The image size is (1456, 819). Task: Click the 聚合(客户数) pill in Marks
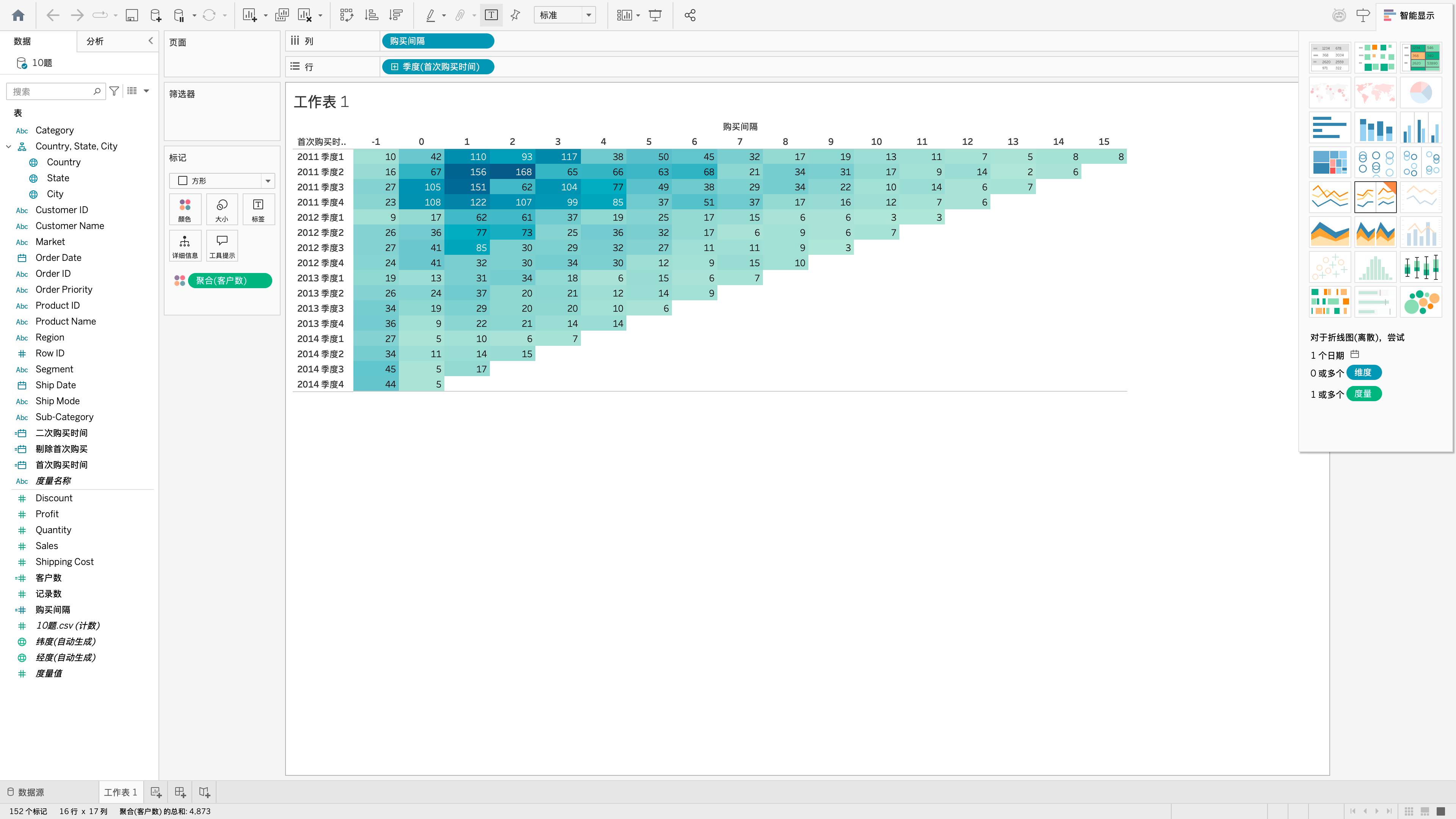click(x=229, y=281)
